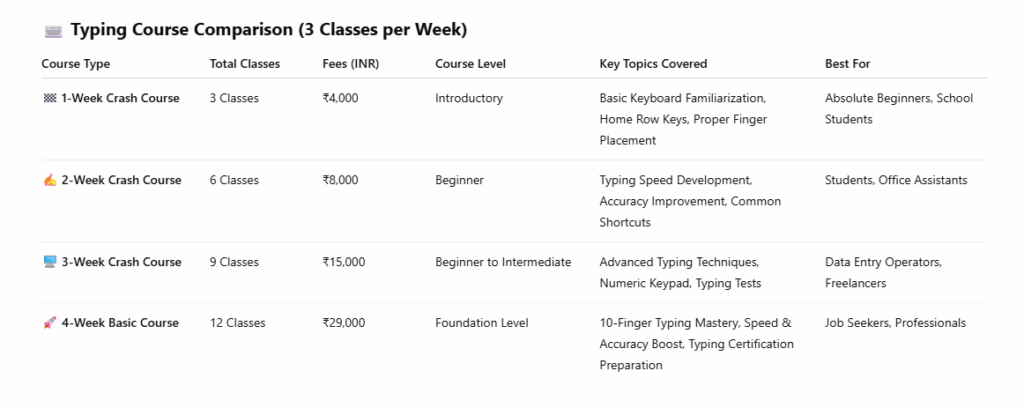Click the Best For column header
This screenshot has height=408, width=1024.
tap(848, 64)
